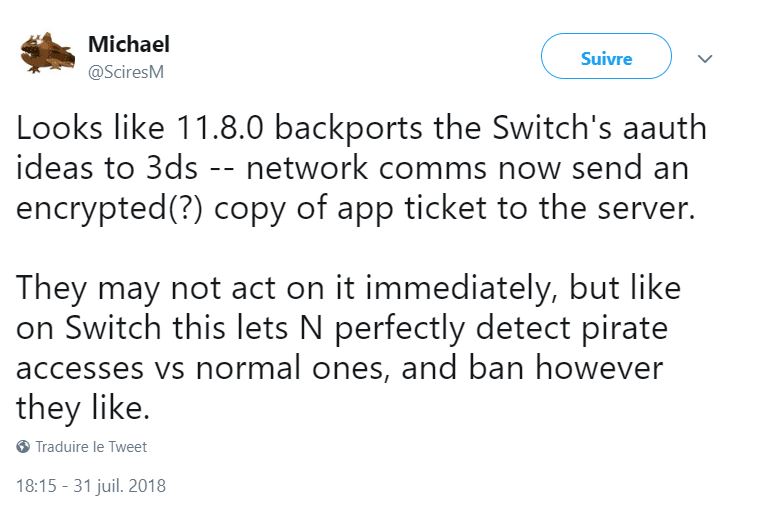Click 'encrypted(?)' in the tweet text

109,210
